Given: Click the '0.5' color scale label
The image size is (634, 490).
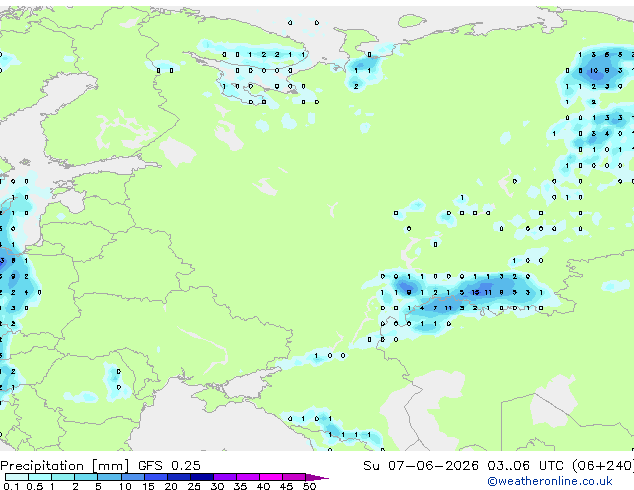Looking at the screenshot, I should point(35,486).
